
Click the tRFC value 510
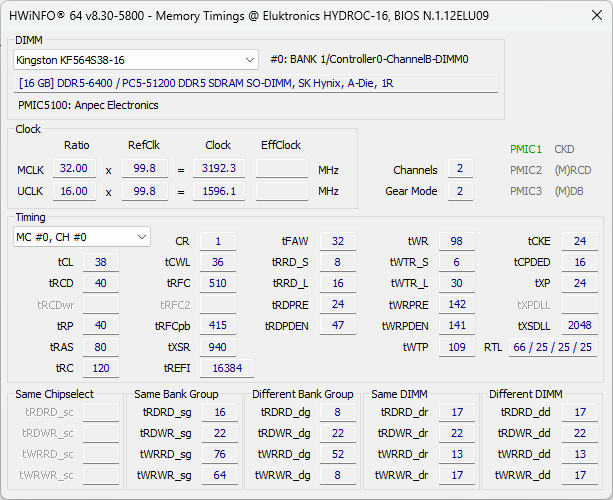click(x=218, y=283)
